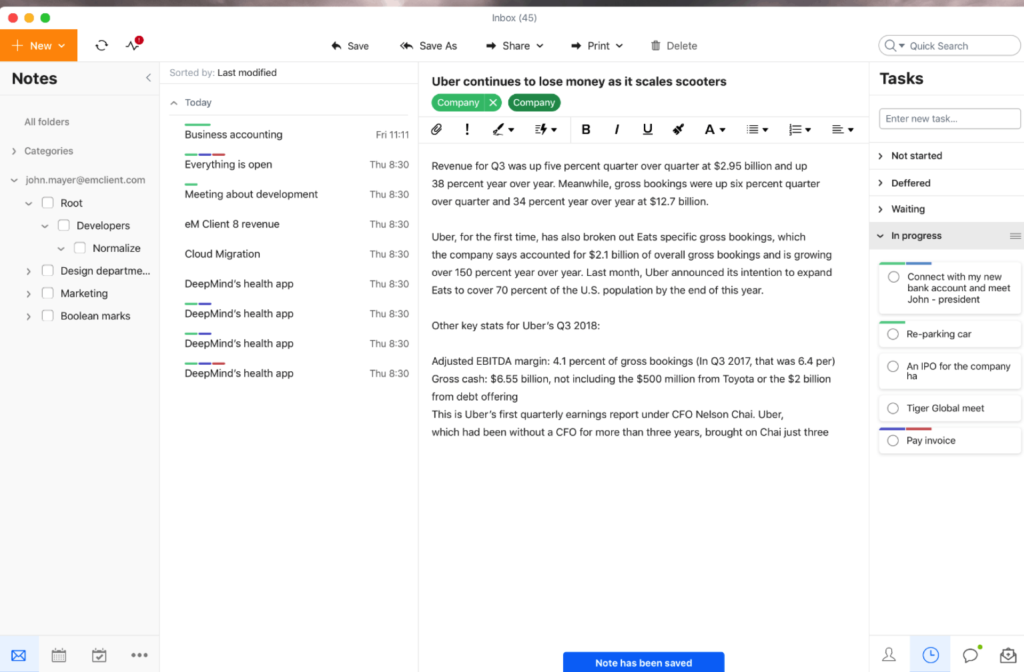1024x672 pixels.
Task: Show agenda clock icon in right sidebar
Action: coord(931,654)
